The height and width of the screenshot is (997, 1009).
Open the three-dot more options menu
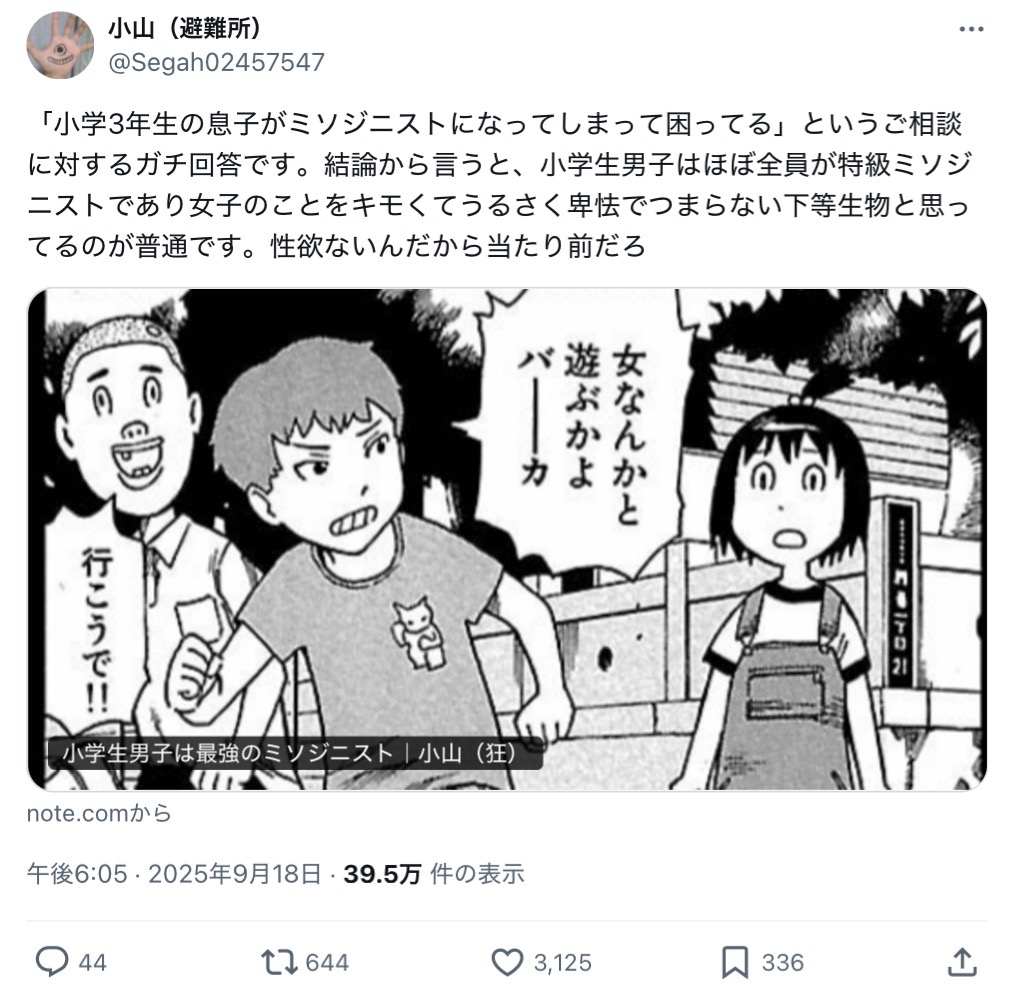coord(970,29)
